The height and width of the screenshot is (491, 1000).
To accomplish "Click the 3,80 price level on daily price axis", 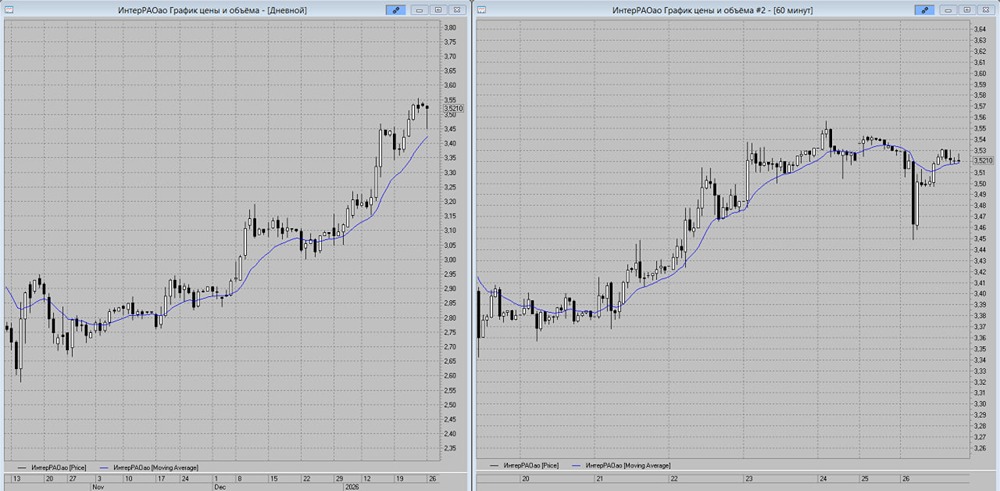I will click(450, 28).
